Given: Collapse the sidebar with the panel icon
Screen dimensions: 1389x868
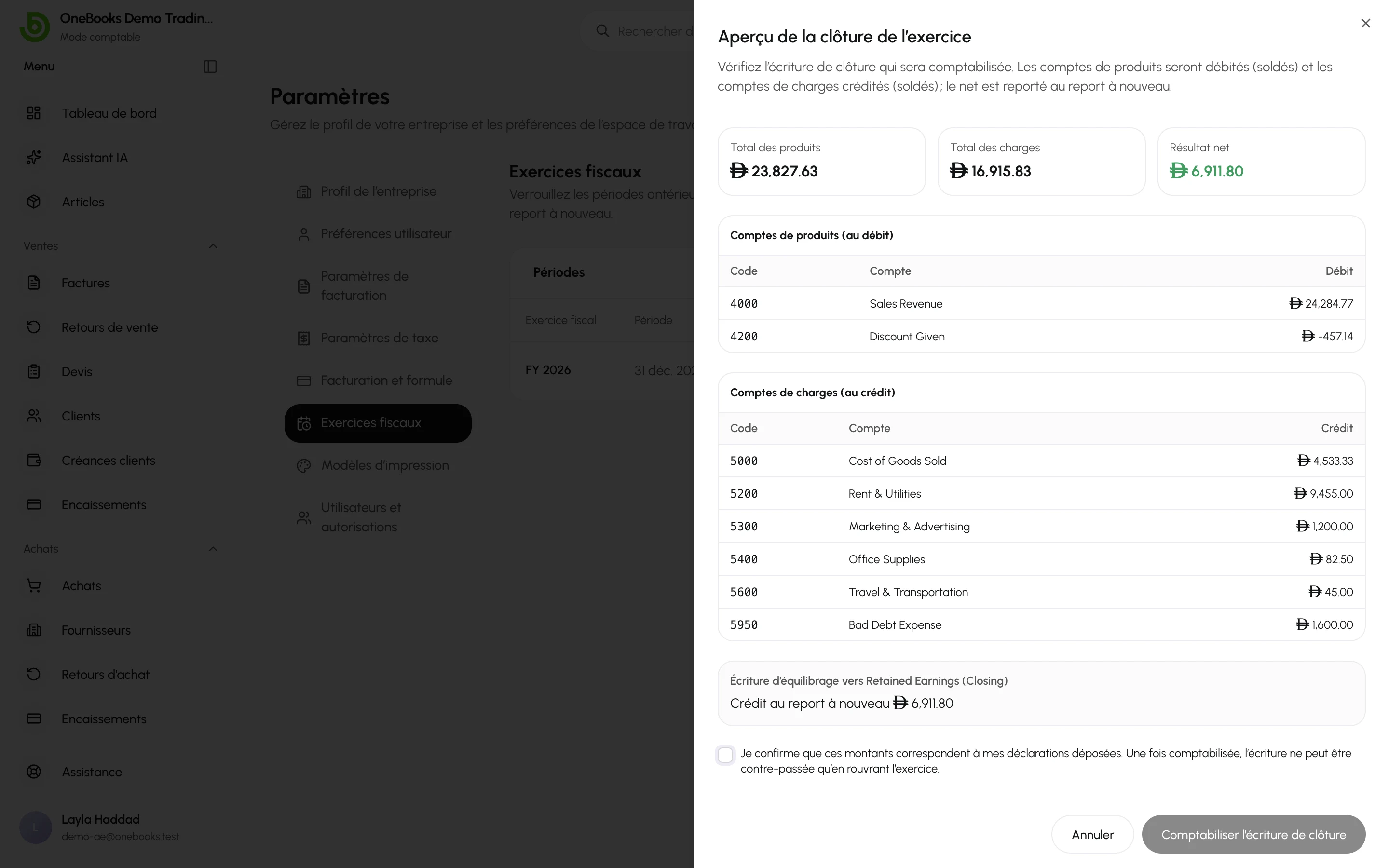Looking at the screenshot, I should pyautogui.click(x=210, y=67).
